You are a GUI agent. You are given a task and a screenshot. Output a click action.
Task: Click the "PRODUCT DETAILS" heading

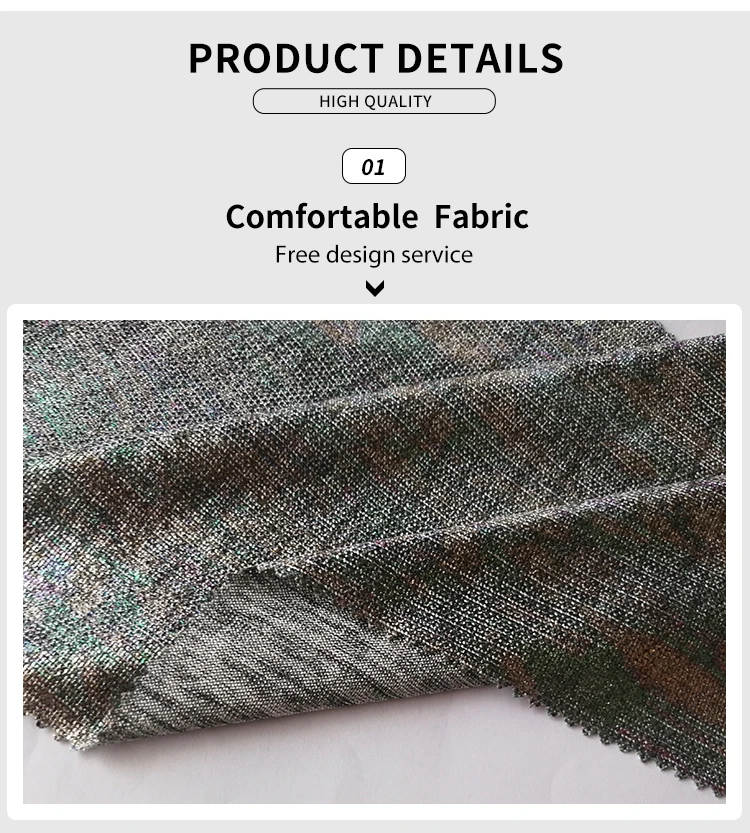pos(376,58)
